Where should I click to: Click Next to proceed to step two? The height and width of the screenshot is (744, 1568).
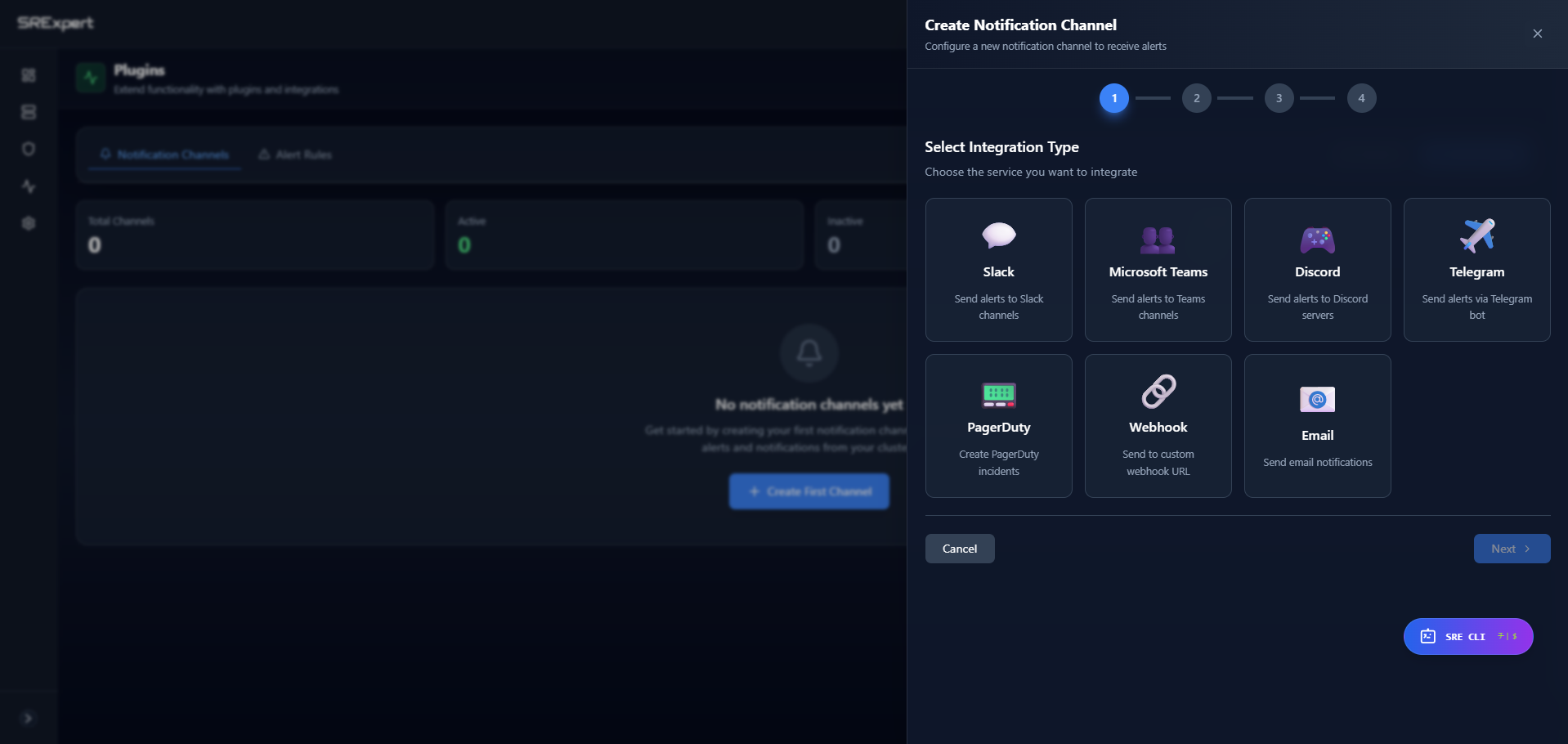coord(1511,548)
